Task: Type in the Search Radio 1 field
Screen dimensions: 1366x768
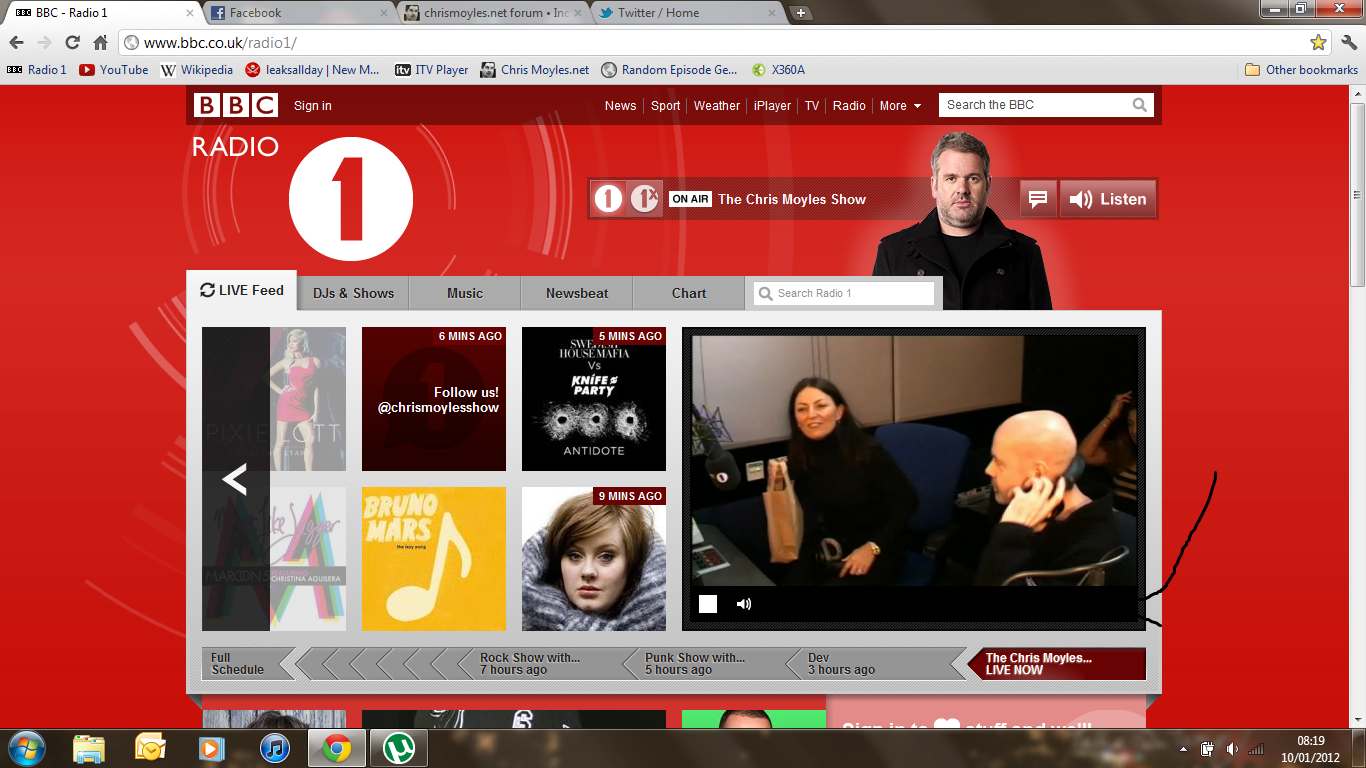Action: pos(852,293)
